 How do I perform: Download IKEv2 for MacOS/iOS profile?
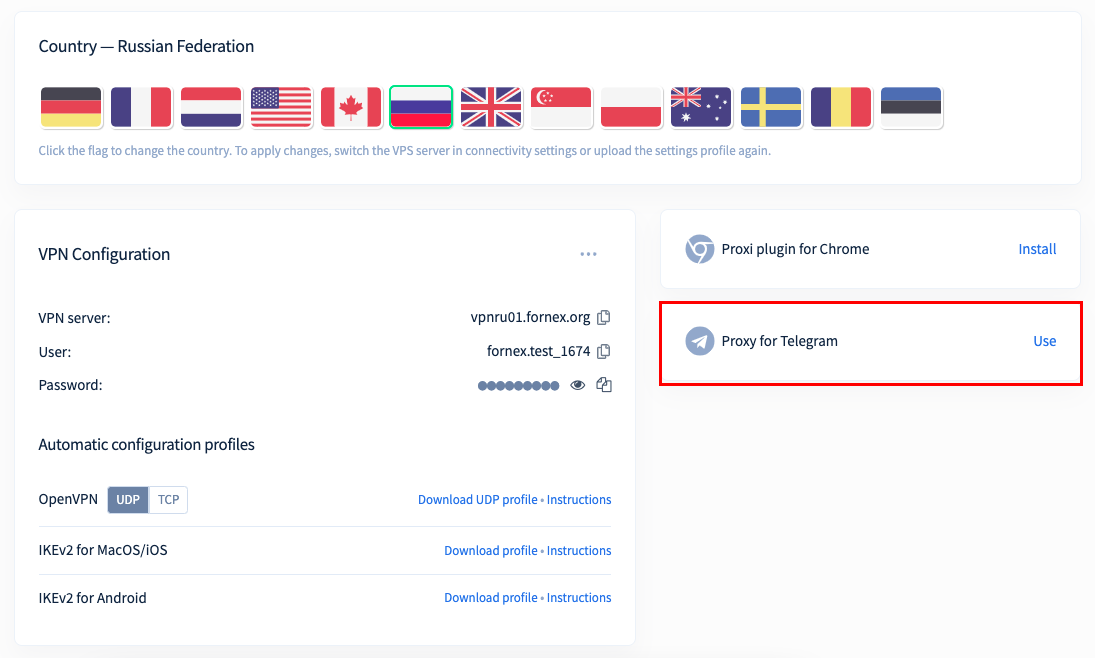491,550
